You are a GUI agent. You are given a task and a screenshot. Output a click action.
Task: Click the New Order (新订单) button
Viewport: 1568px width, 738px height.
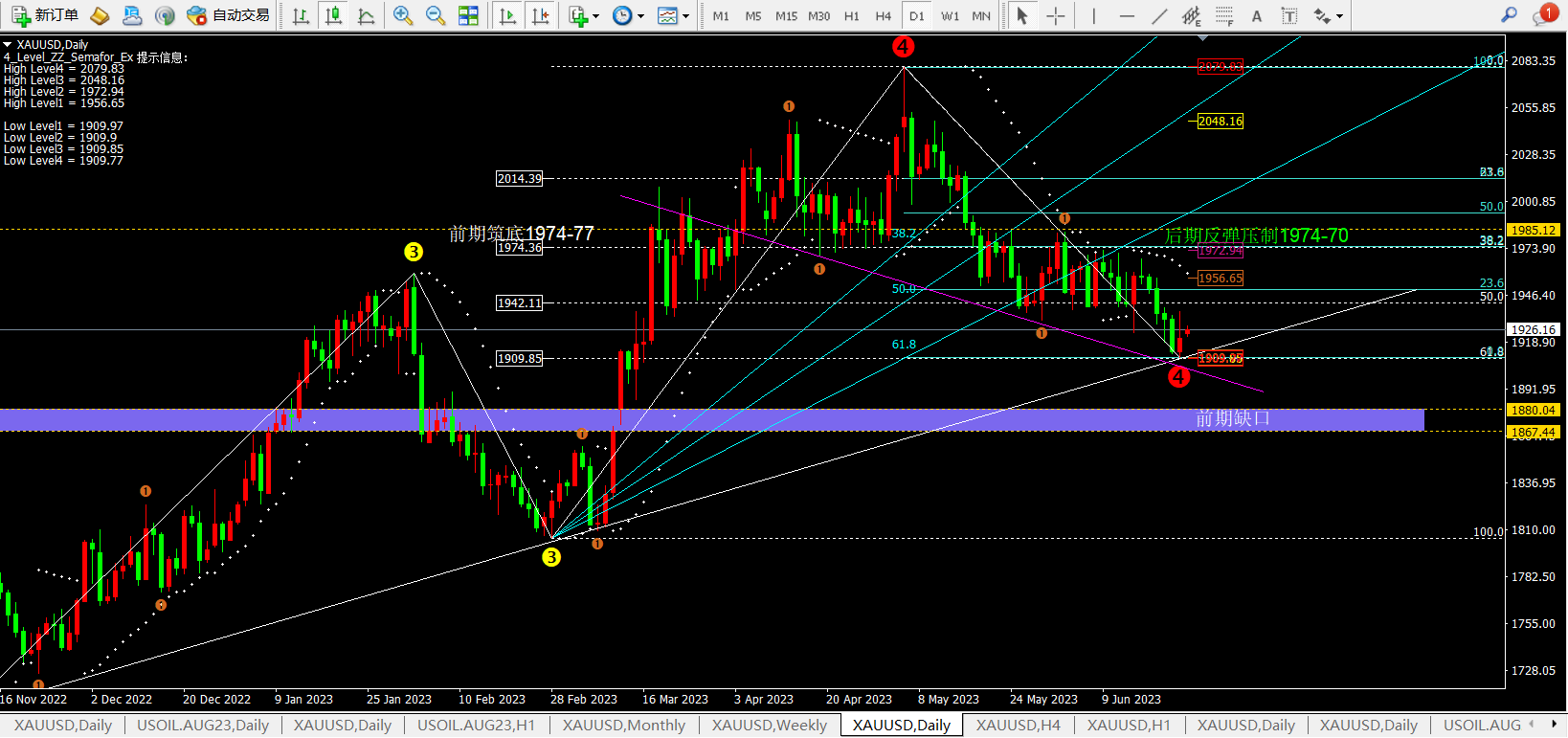click(x=45, y=15)
